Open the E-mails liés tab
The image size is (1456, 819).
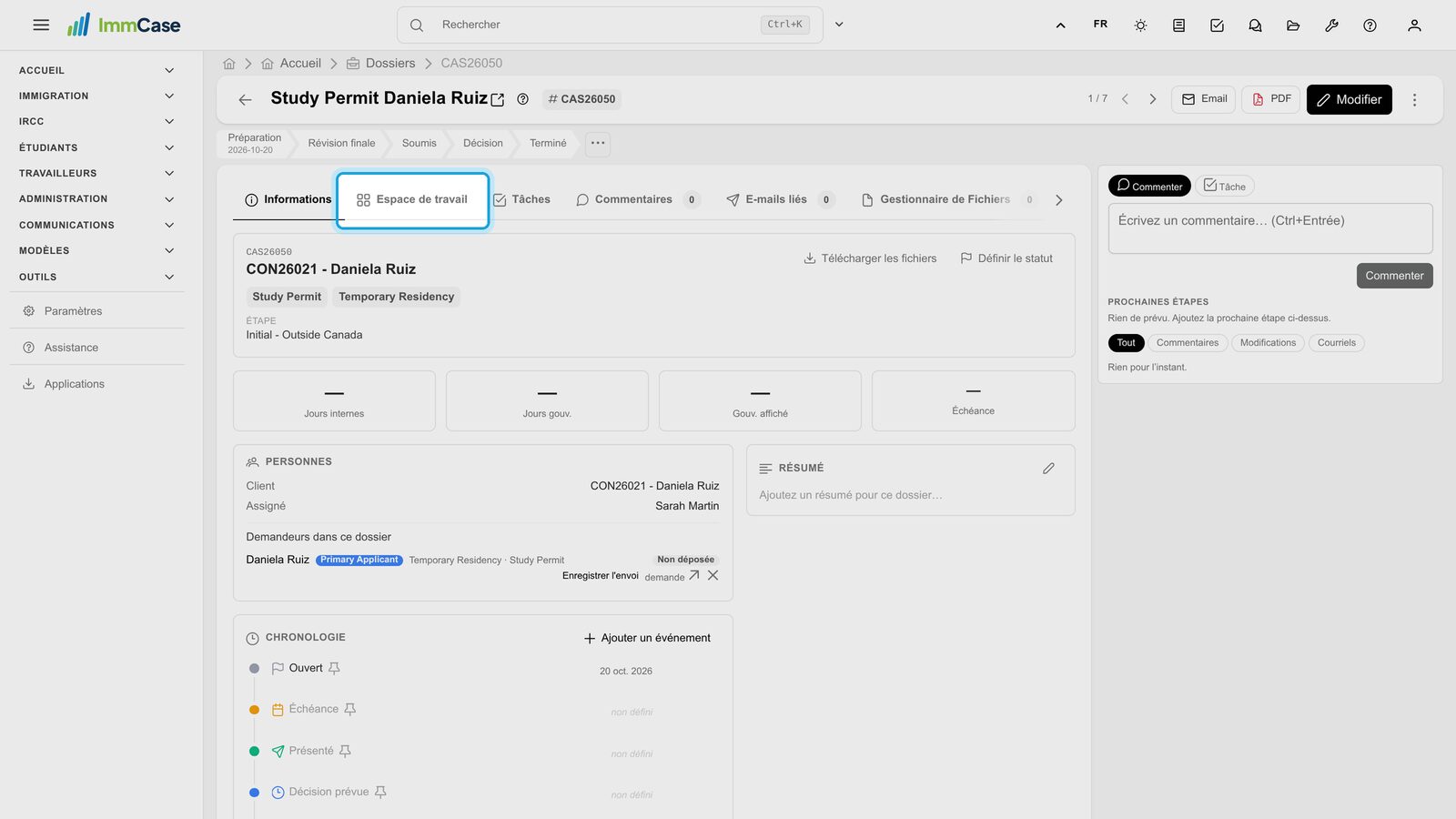(x=780, y=199)
